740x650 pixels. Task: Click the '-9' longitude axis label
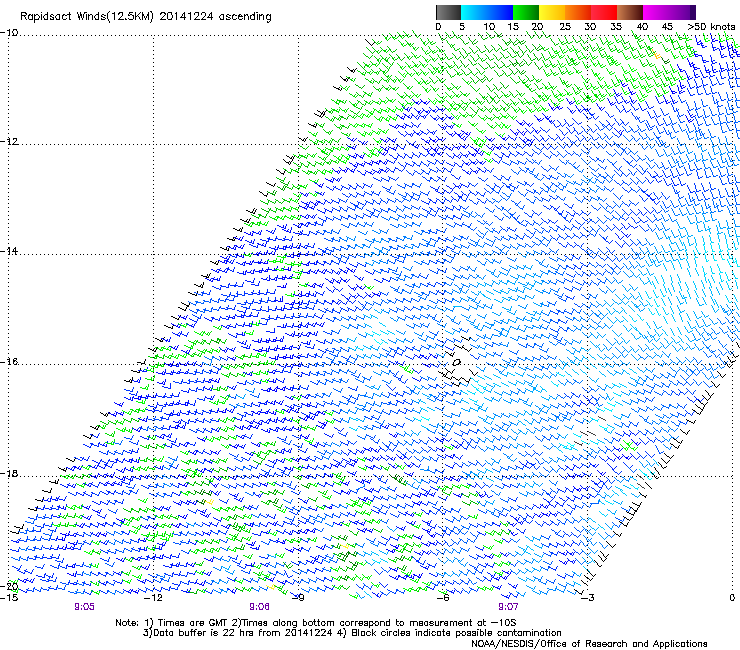click(x=299, y=598)
